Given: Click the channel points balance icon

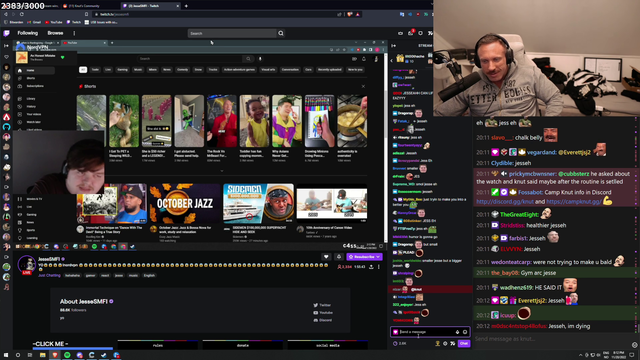Looking at the screenshot, I should pyautogui.click(x=395, y=344).
